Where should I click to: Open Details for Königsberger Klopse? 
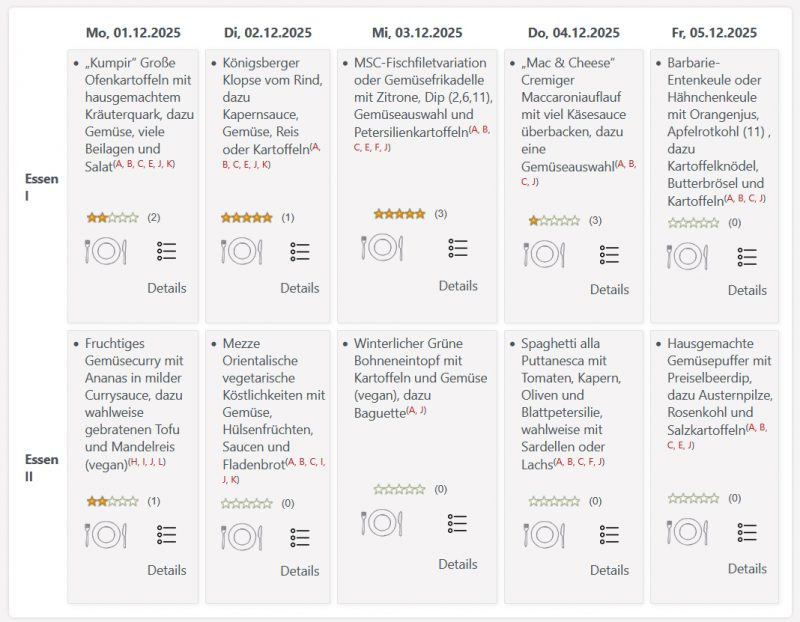pyautogui.click(x=300, y=288)
